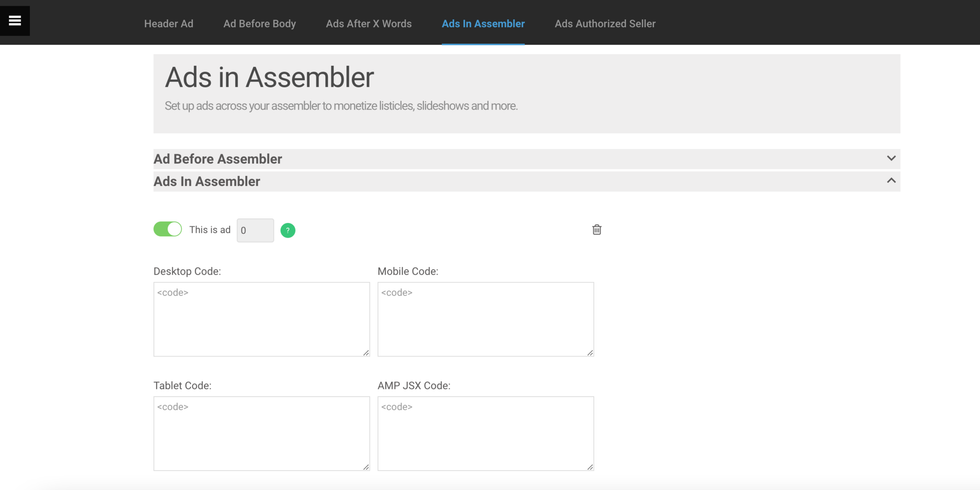Select the active Ads In Assembler tab

(483, 24)
